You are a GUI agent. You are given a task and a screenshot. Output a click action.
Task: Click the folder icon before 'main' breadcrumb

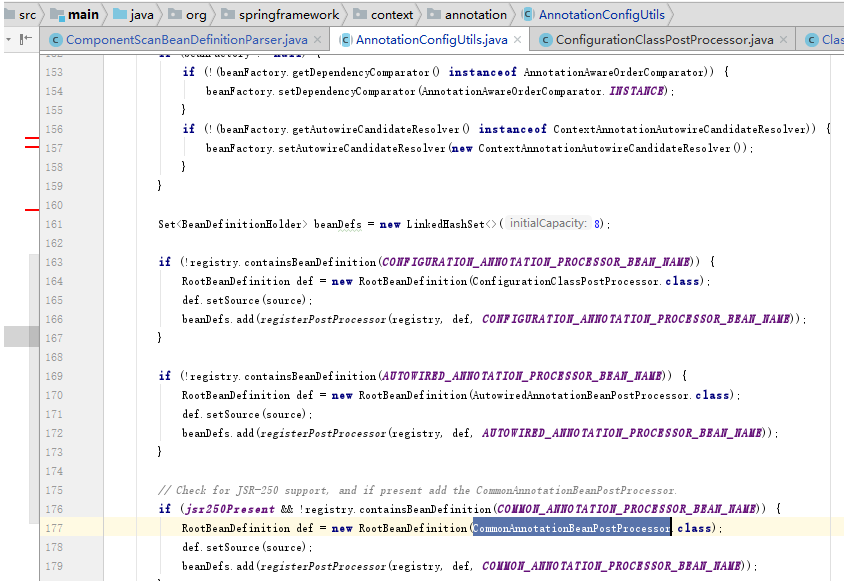tap(57, 13)
